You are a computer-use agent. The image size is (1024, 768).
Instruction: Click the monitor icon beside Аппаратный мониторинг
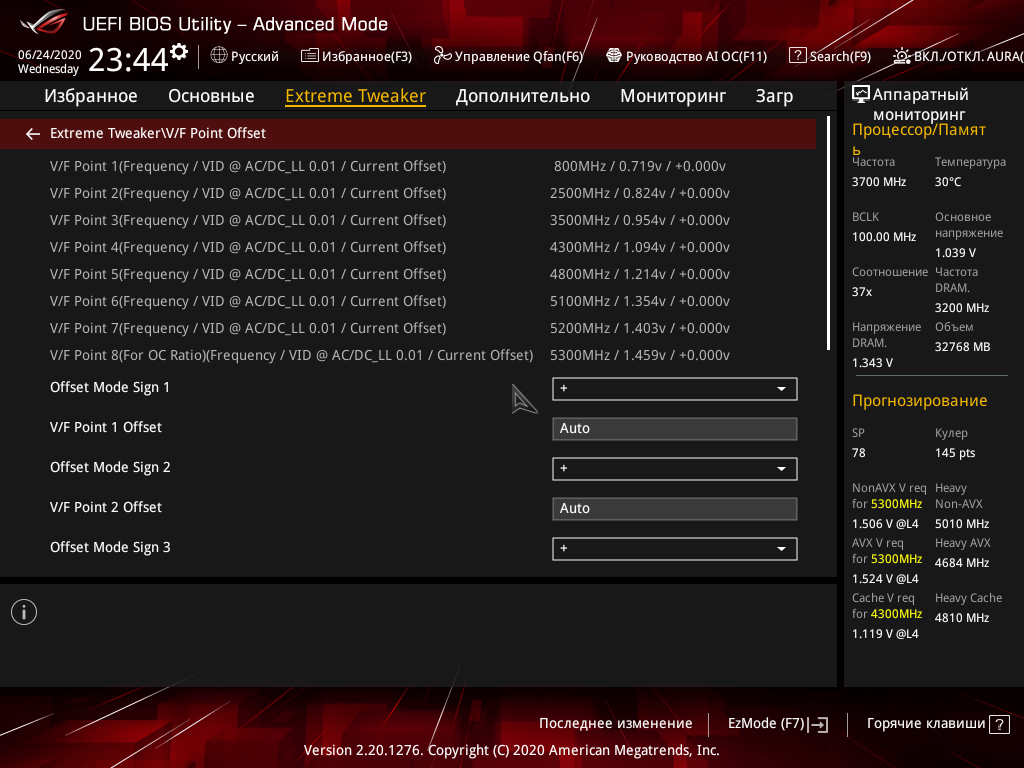[861, 95]
